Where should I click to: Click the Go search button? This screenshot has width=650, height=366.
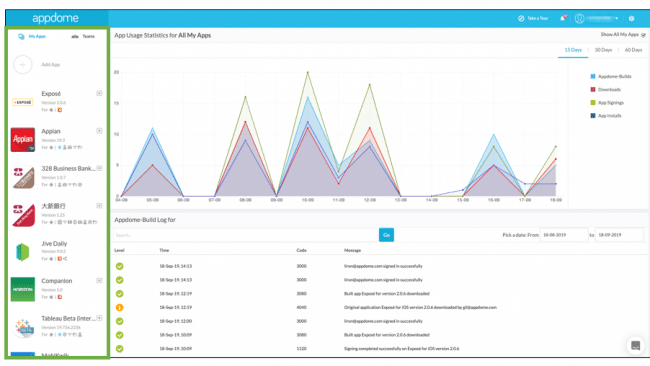pos(386,235)
